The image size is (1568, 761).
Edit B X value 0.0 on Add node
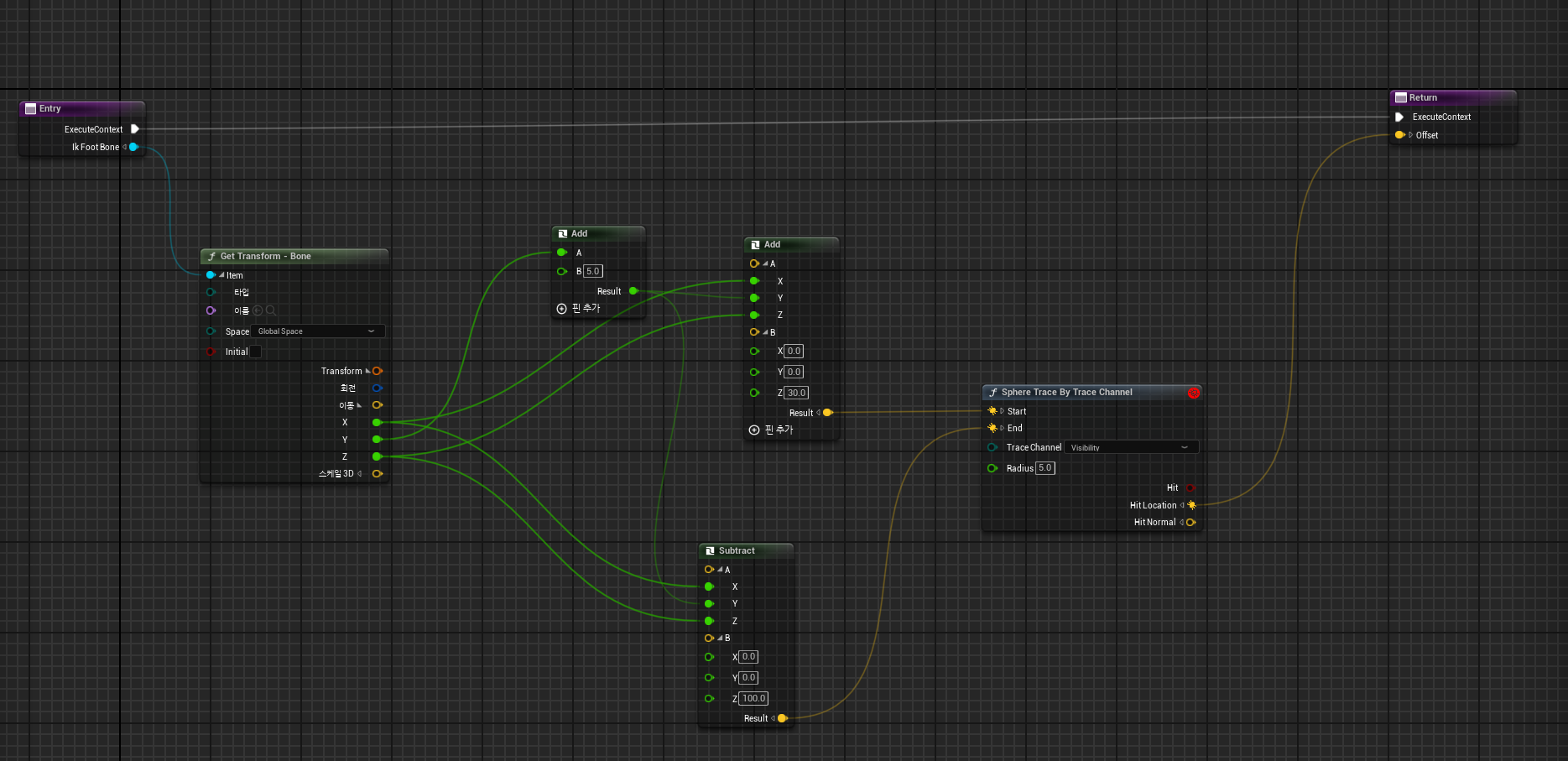coord(794,352)
